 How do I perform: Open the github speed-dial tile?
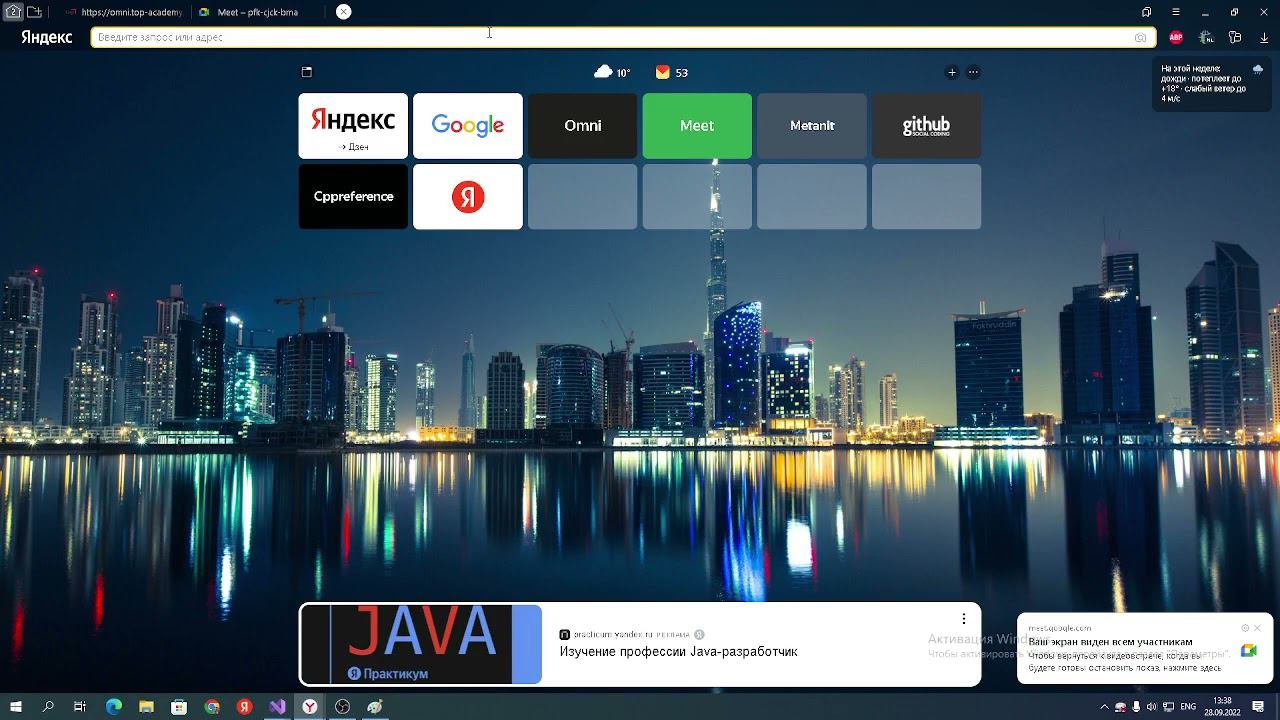(926, 126)
